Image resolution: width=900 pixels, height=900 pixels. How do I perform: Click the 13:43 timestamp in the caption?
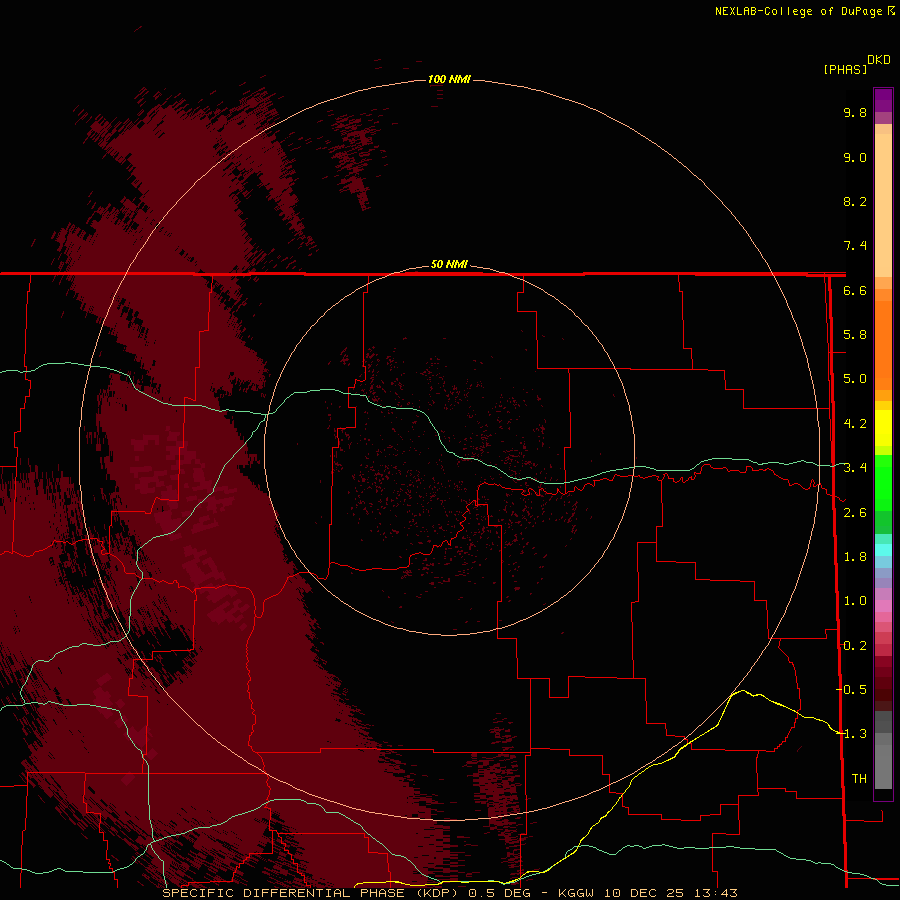tap(715, 893)
